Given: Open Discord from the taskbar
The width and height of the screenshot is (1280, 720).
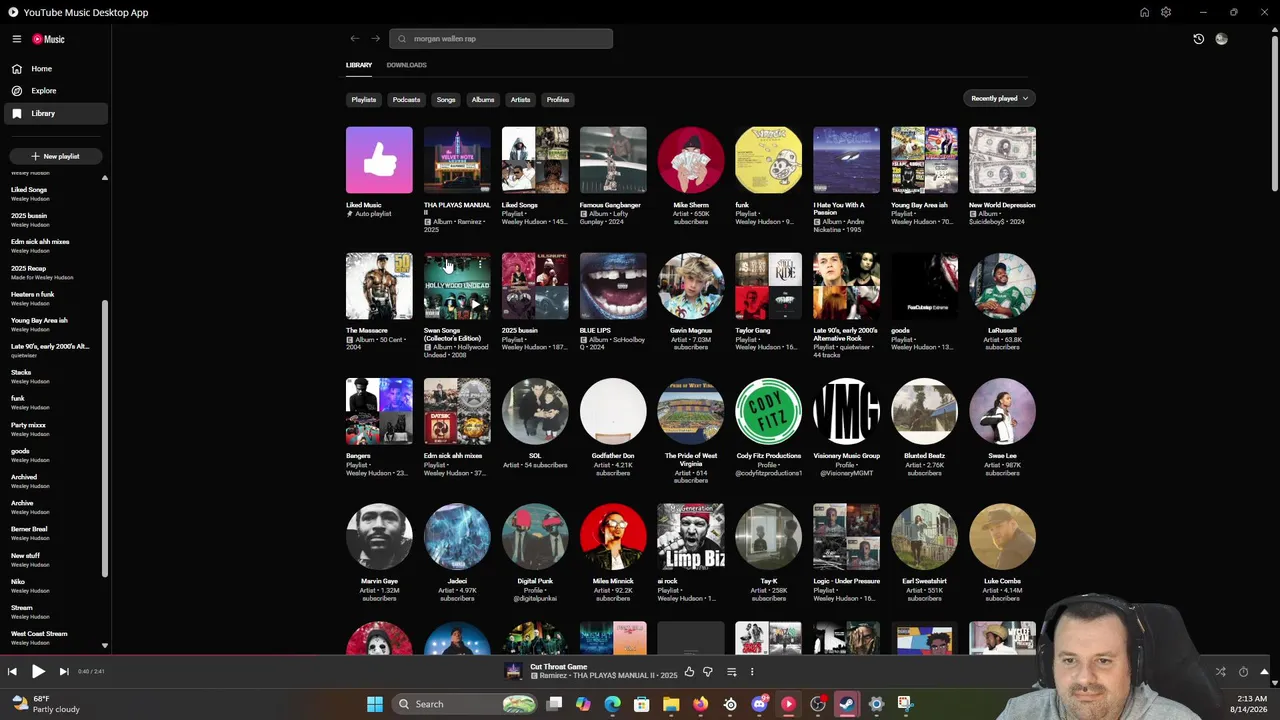Looking at the screenshot, I should coord(759,704).
